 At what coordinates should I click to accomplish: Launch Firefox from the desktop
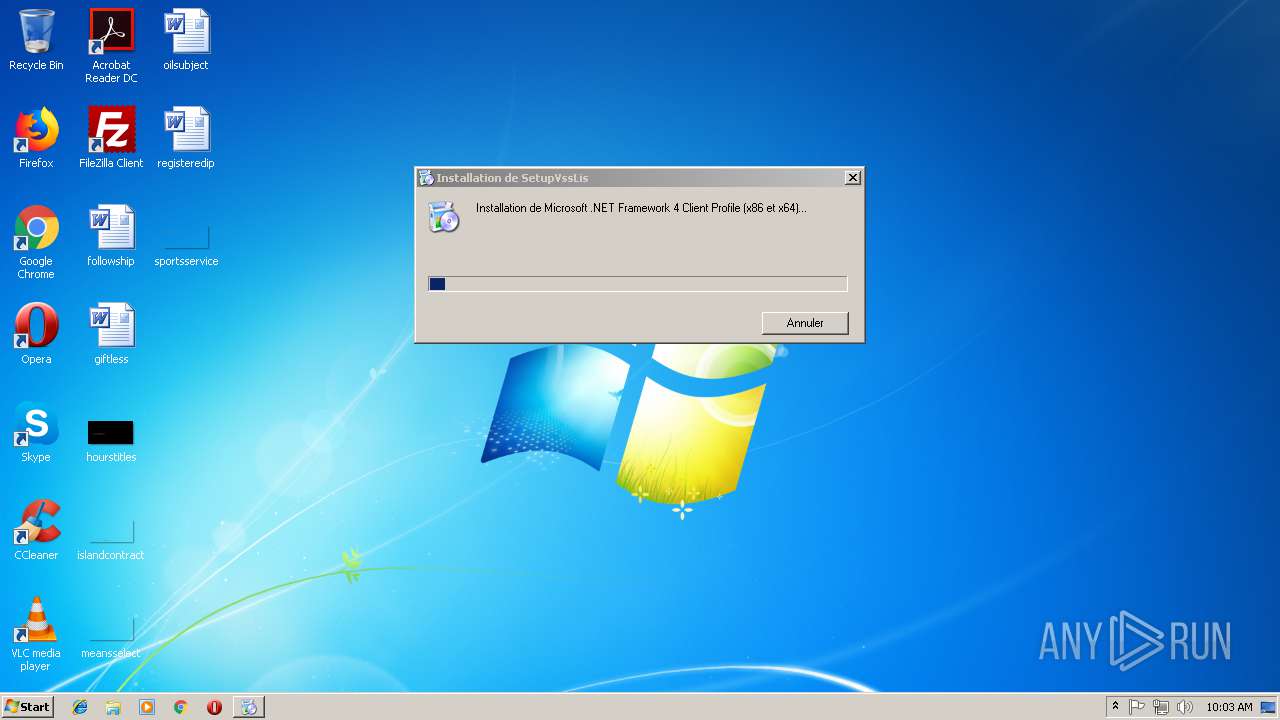[36, 138]
